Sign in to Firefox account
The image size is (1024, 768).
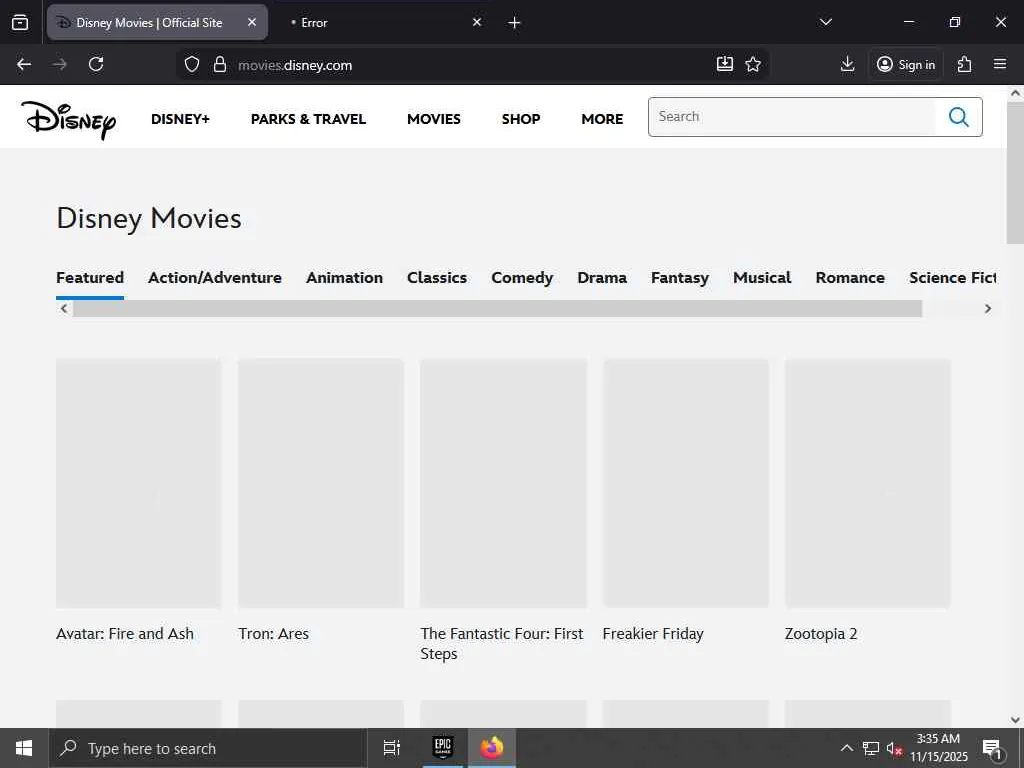pos(906,64)
